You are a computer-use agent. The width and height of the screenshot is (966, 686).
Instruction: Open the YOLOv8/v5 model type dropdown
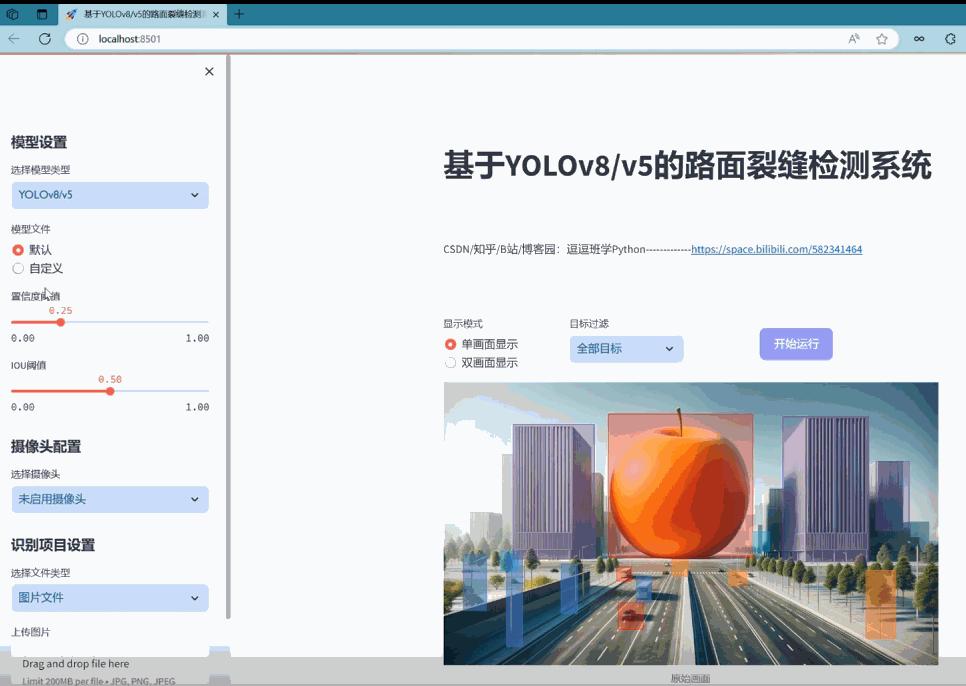click(109, 195)
